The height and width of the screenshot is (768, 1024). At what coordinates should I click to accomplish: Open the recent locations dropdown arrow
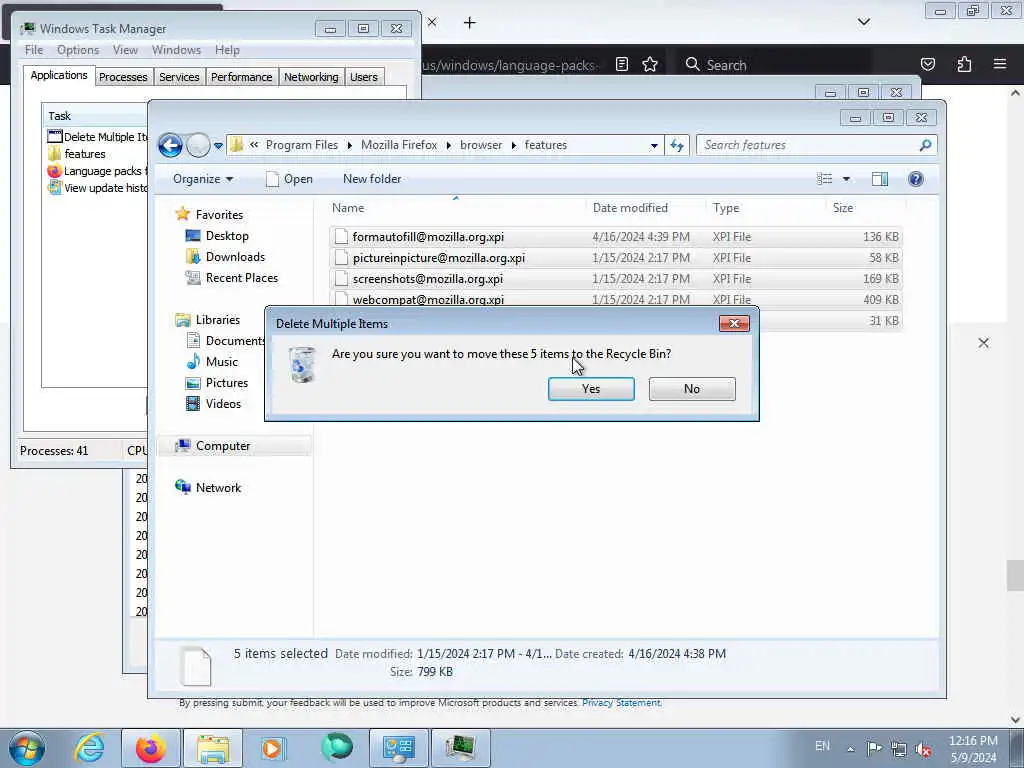(218, 146)
